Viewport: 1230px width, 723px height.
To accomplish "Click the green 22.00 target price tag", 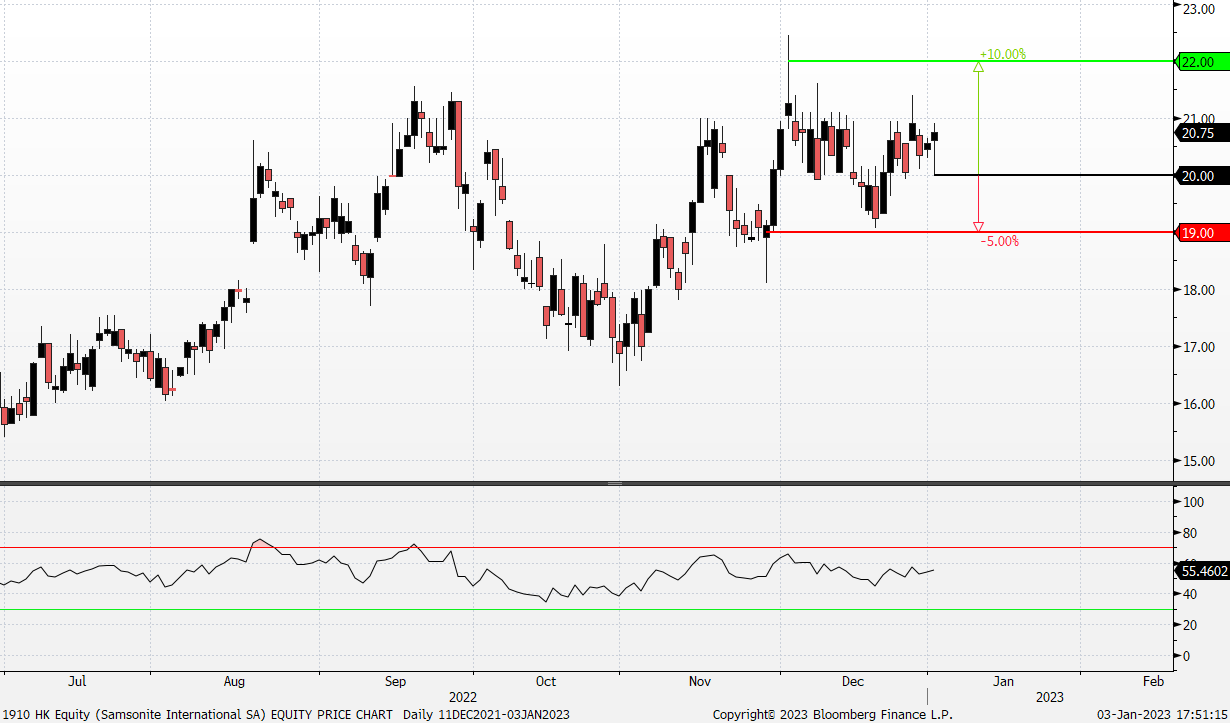I will click(x=1198, y=62).
